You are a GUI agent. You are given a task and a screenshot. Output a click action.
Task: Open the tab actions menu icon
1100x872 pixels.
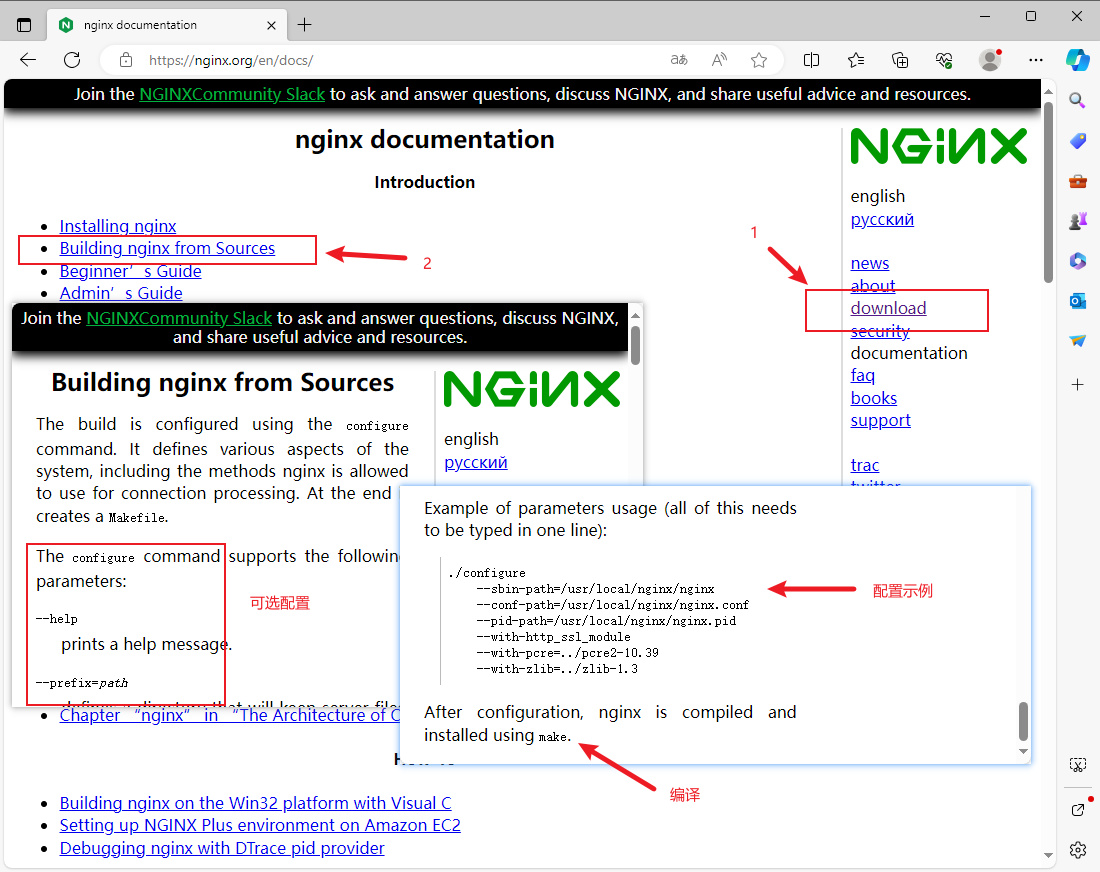24,25
